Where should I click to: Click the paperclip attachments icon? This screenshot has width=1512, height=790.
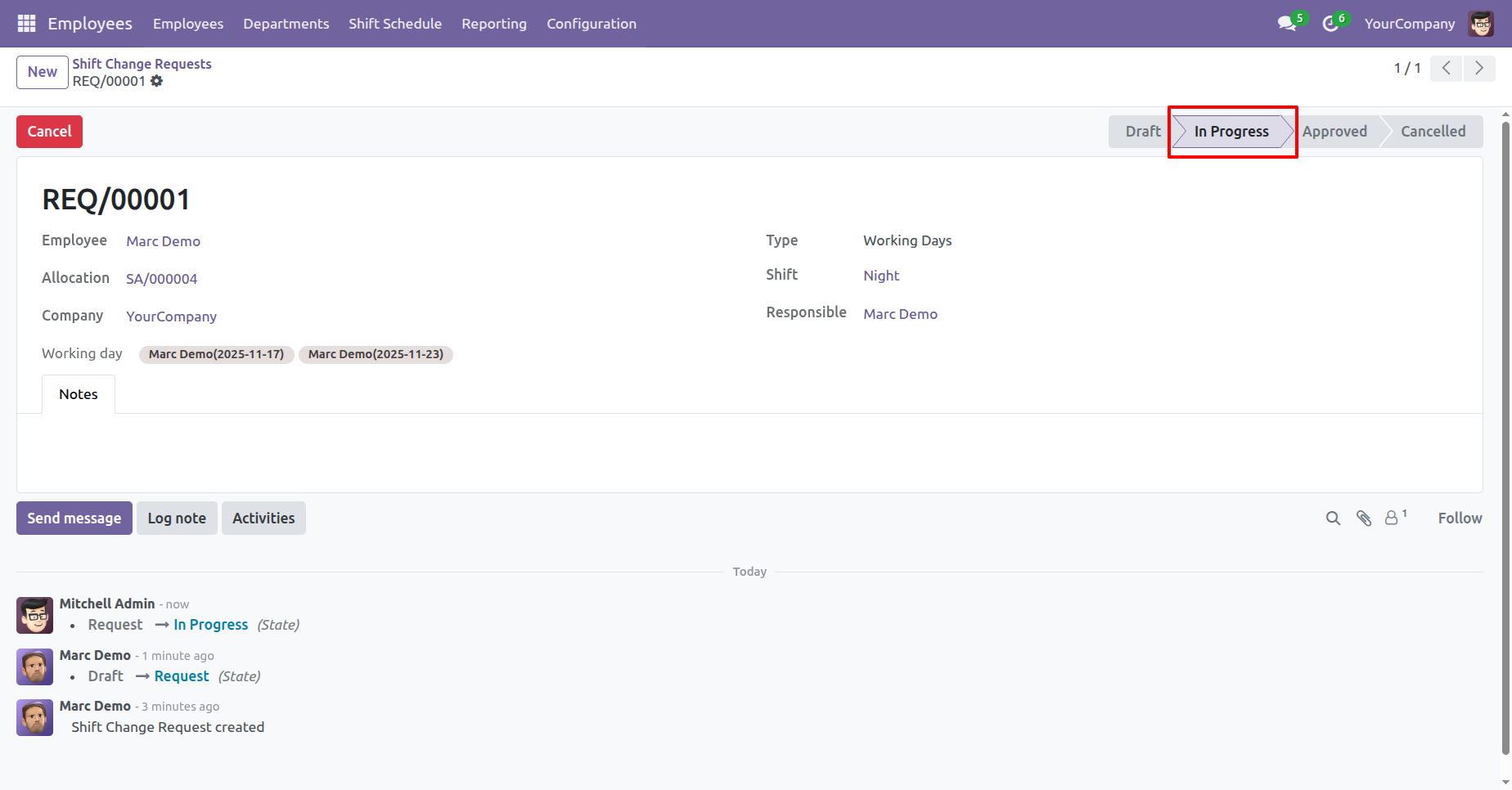pos(1364,518)
